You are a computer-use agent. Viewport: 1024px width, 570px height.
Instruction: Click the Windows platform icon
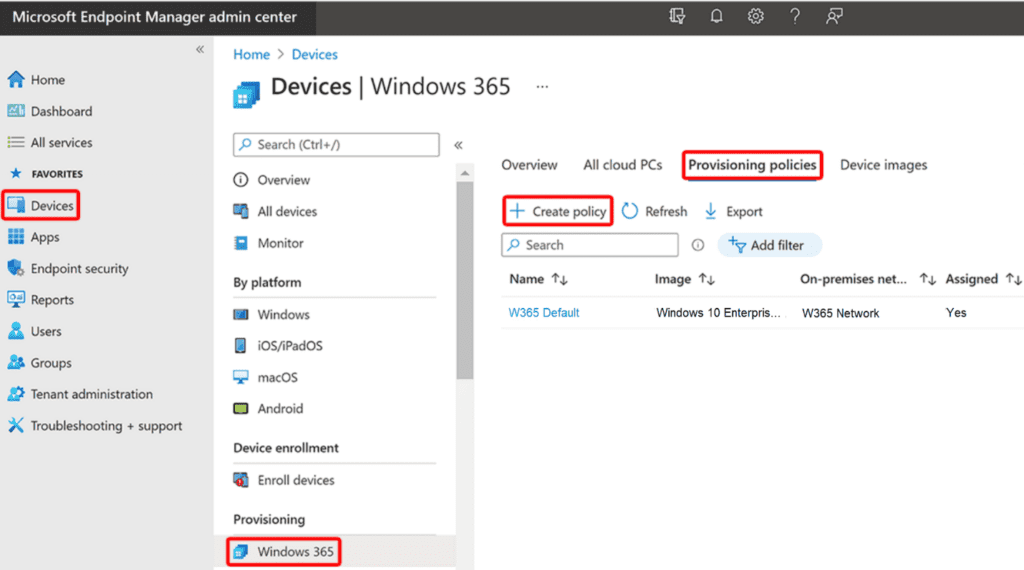tap(241, 314)
